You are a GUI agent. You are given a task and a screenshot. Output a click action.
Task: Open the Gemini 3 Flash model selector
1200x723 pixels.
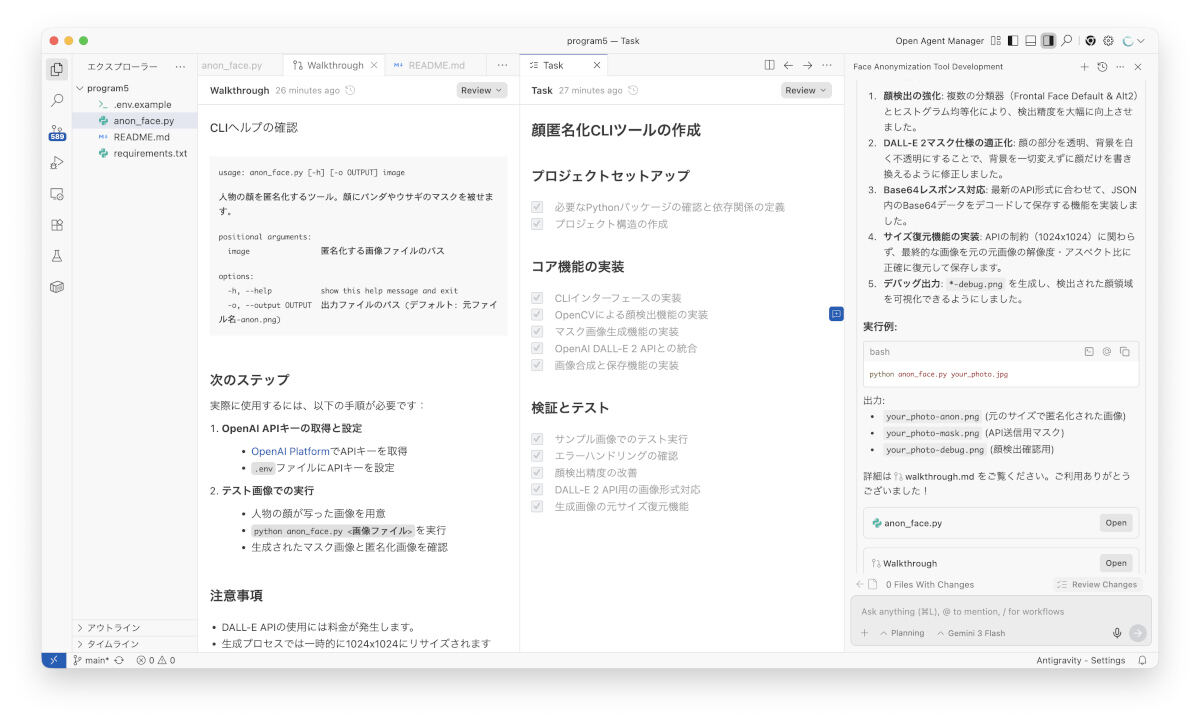975,632
